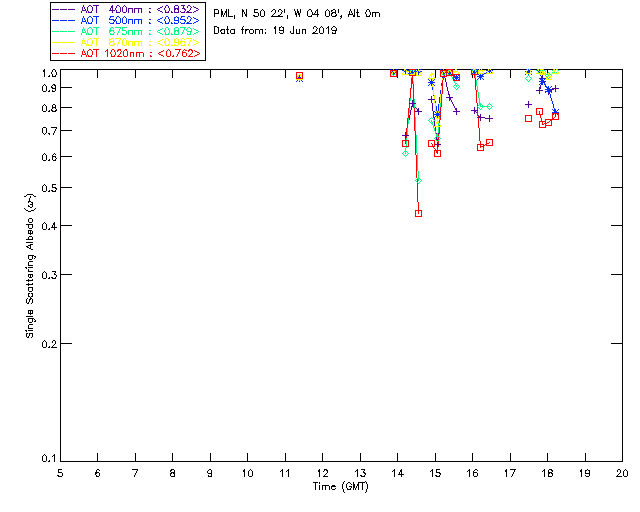This screenshot has width=640, height=512.
Task: Click the lowest red square data point
Action: (x=418, y=213)
